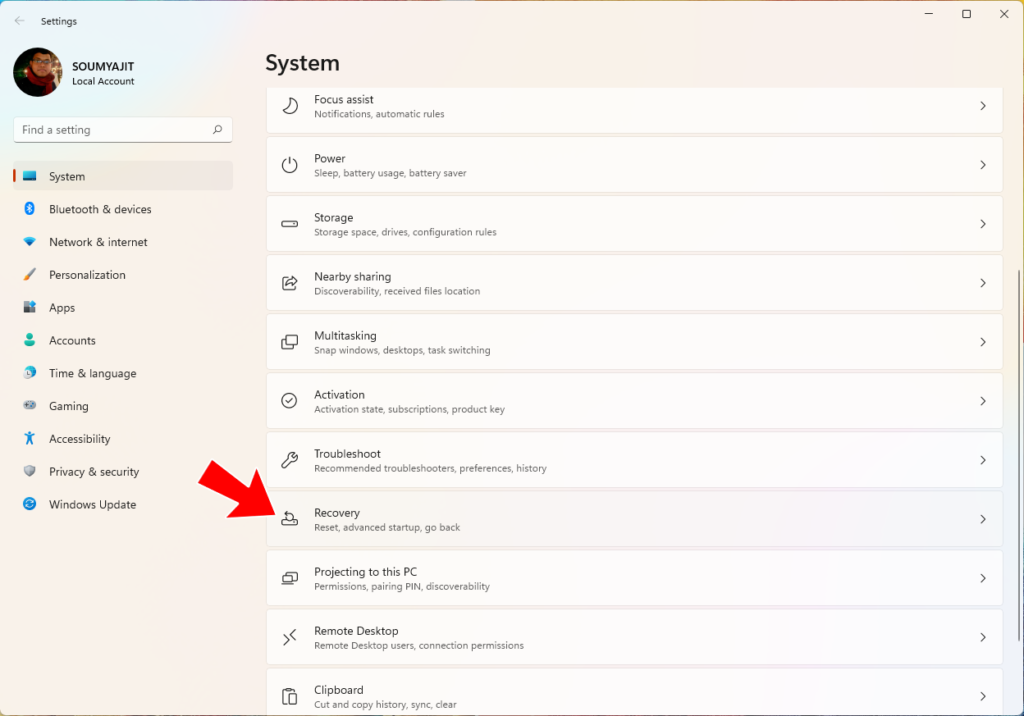
Task: Click the Find a setting search box
Action: point(123,129)
